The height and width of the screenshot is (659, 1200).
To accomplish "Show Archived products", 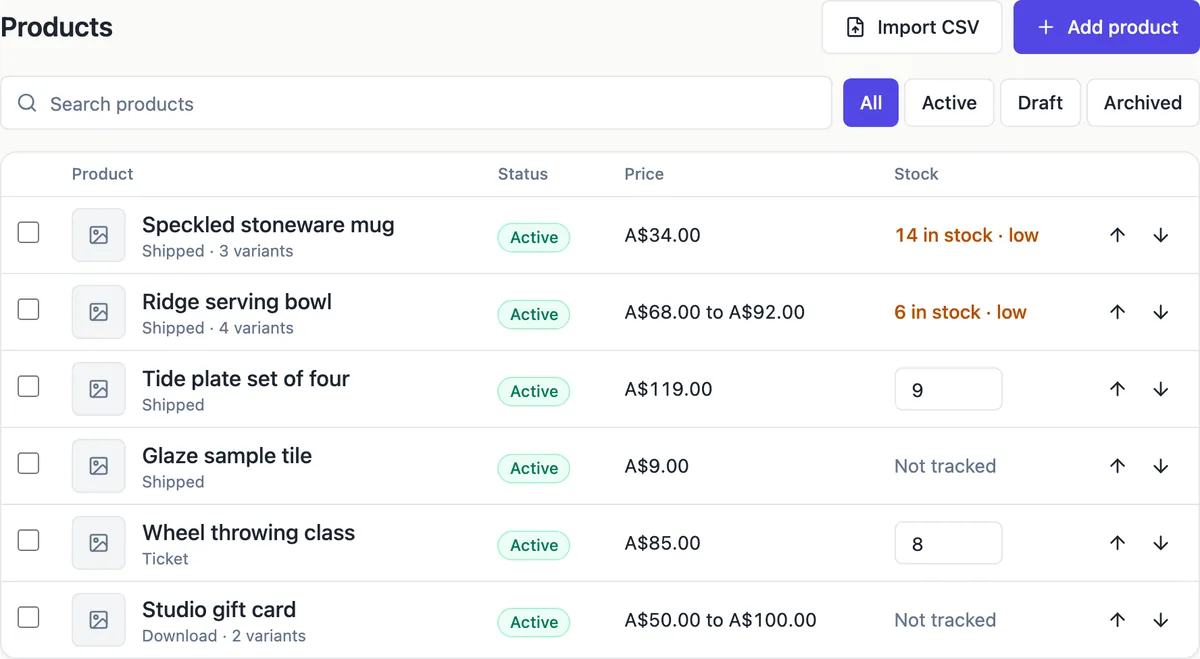I will (x=1143, y=103).
